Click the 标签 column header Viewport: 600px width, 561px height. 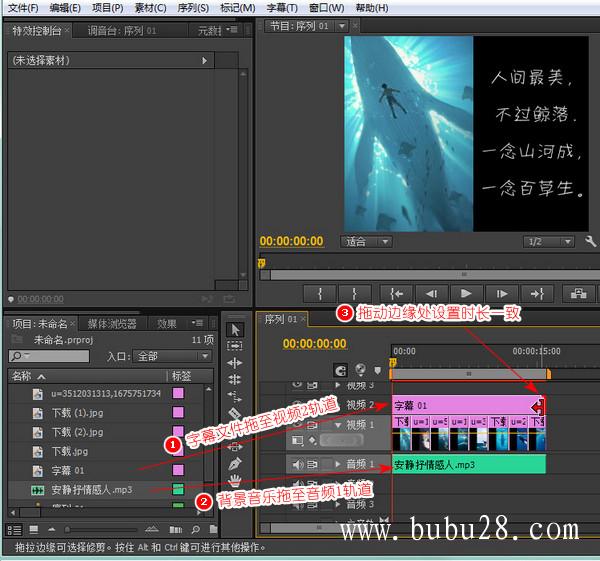coord(181,376)
